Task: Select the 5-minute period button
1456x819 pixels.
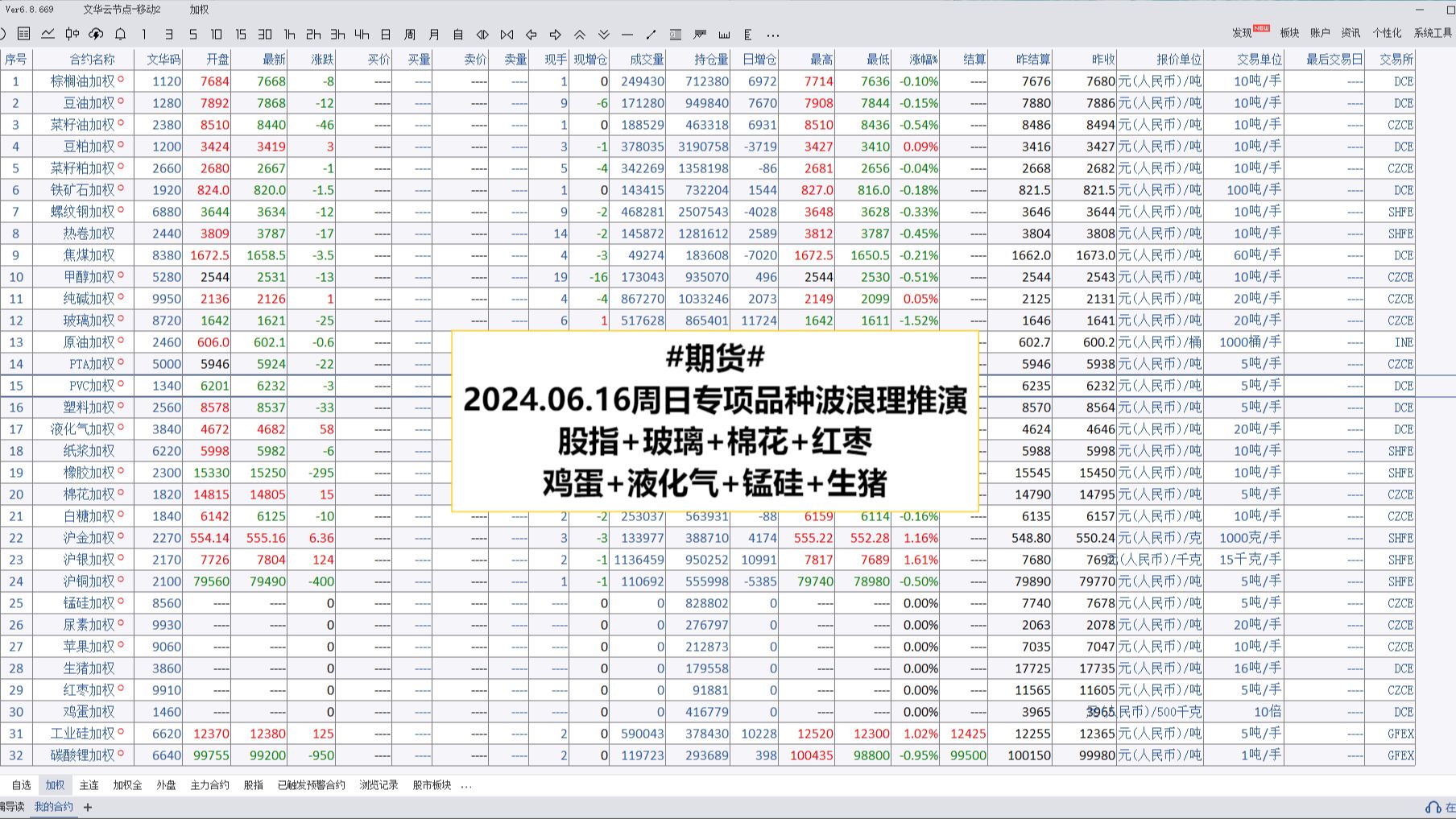Action: coord(192,34)
